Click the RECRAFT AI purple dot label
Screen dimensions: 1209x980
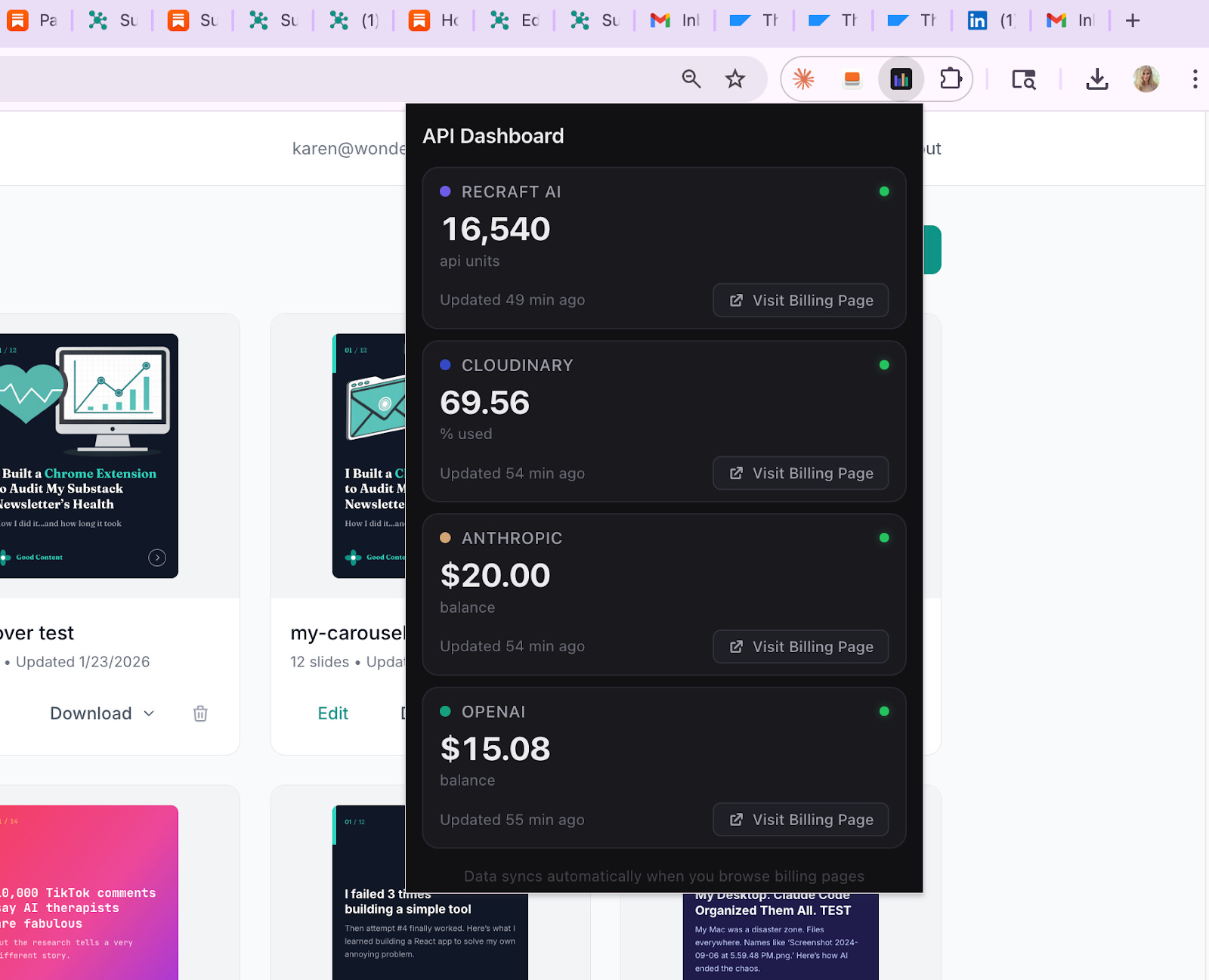pyautogui.click(x=501, y=192)
